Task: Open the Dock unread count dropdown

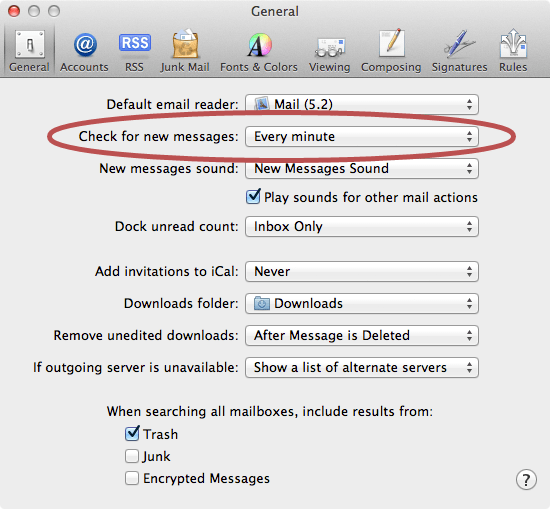Action: click(362, 227)
